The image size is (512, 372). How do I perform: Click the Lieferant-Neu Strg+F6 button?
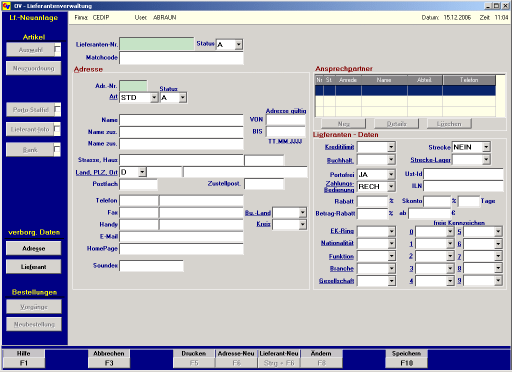pyautogui.click(x=279, y=358)
